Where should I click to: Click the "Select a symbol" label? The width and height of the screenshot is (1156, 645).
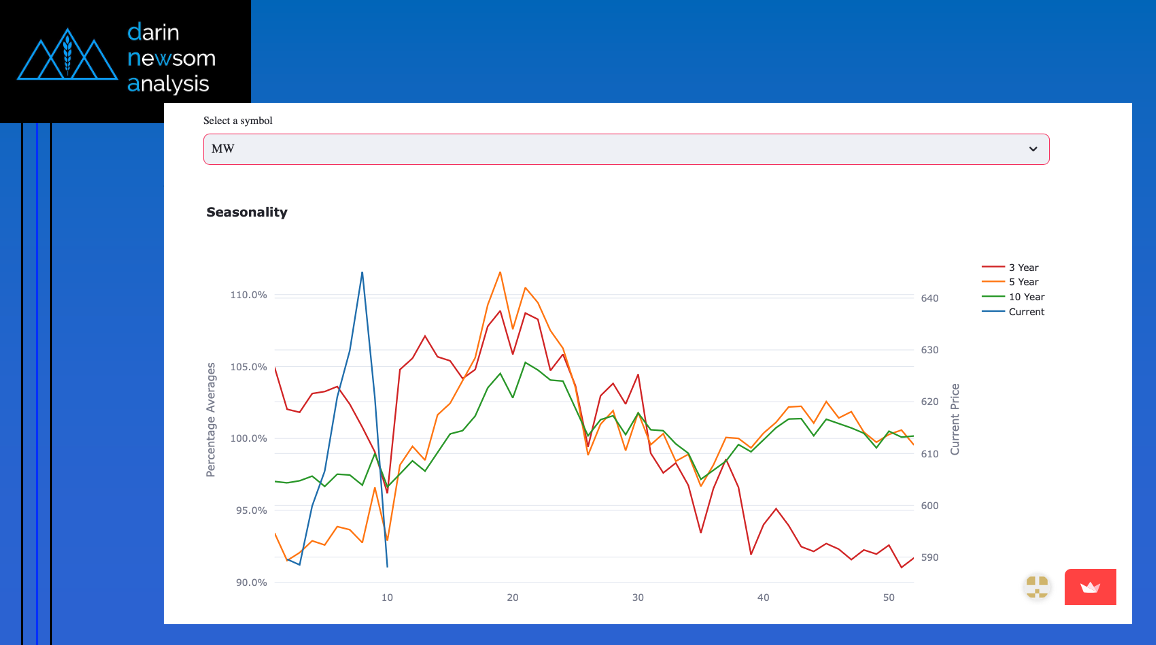pyautogui.click(x=238, y=121)
